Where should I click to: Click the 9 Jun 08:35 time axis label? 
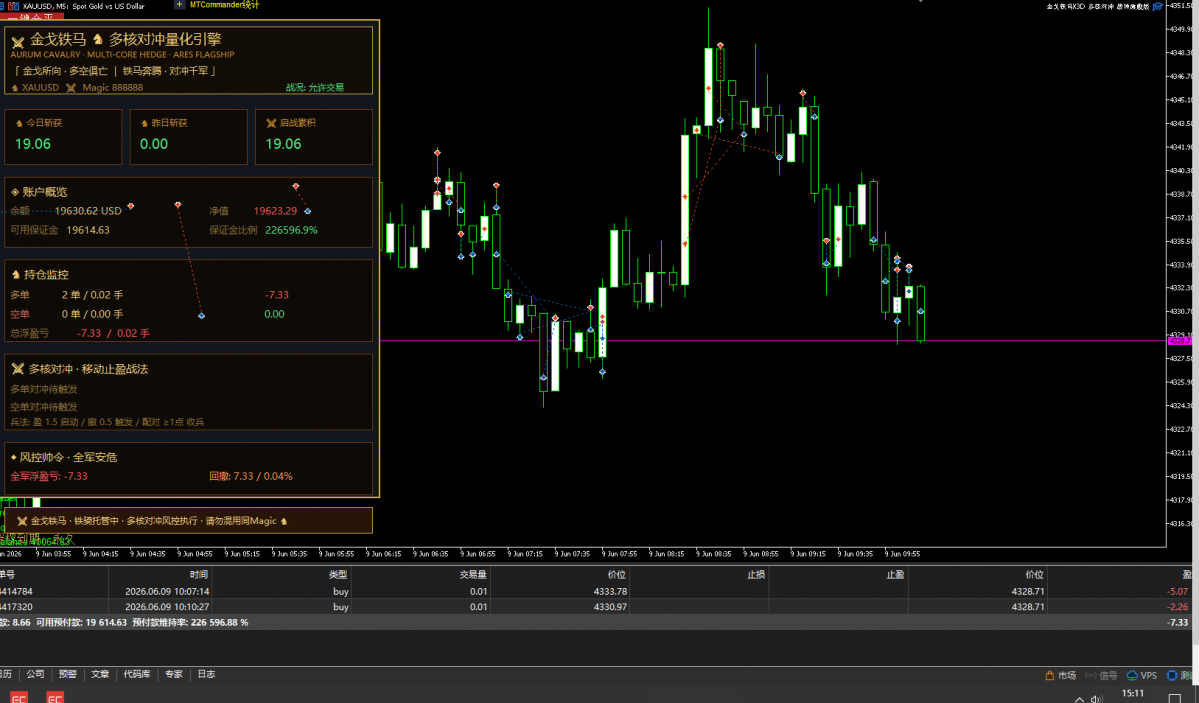[x=713, y=554]
